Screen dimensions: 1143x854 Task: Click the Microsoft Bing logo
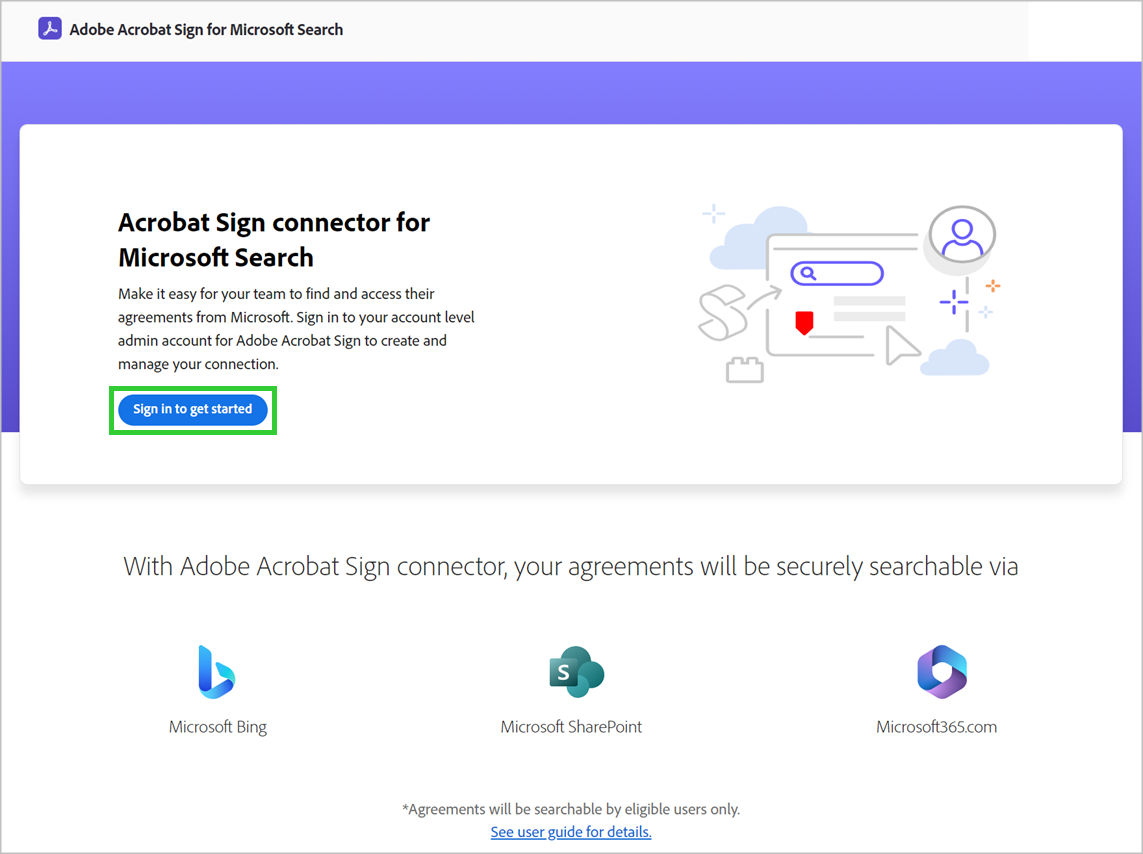[x=216, y=672]
